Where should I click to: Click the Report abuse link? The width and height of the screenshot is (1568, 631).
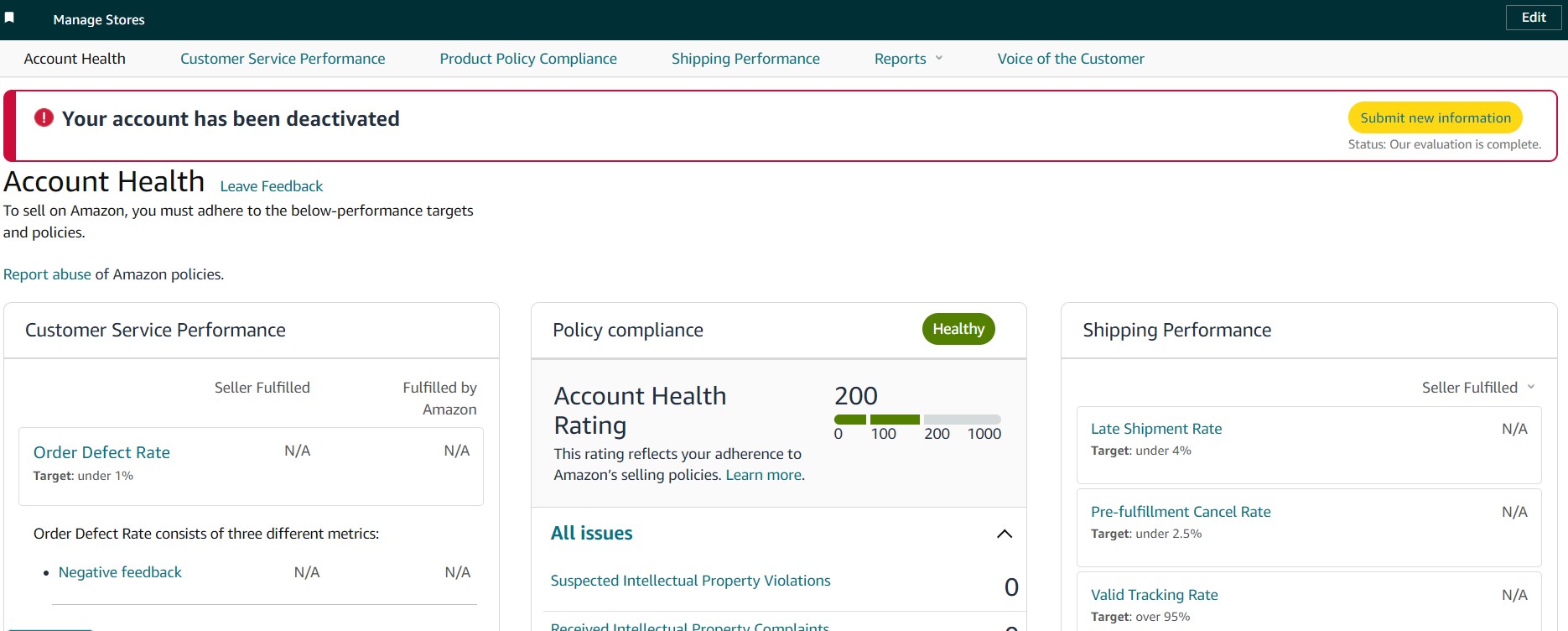point(47,274)
